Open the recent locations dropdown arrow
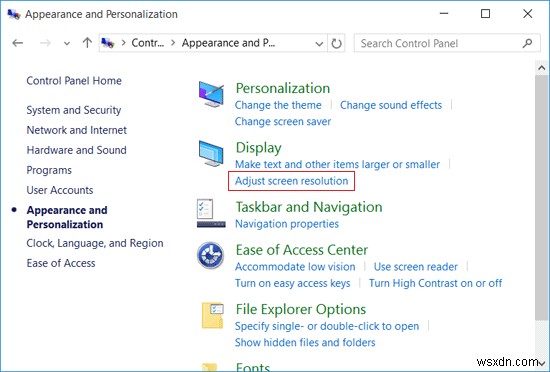Viewport: 550px width, 372px height. 67,43
